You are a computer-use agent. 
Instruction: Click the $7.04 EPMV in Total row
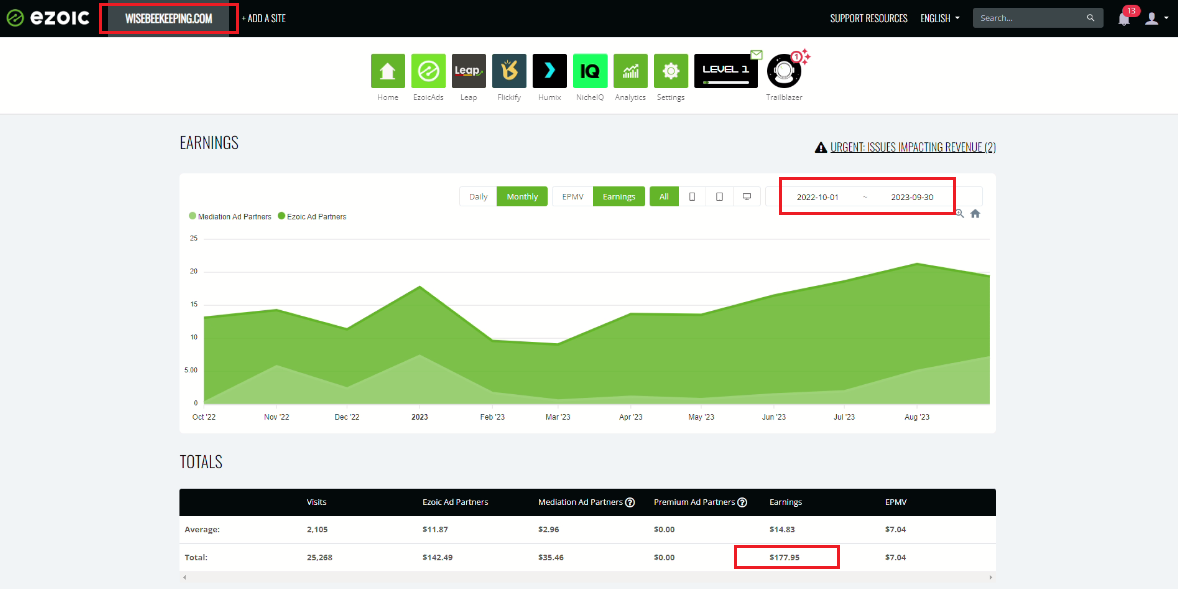(896, 557)
